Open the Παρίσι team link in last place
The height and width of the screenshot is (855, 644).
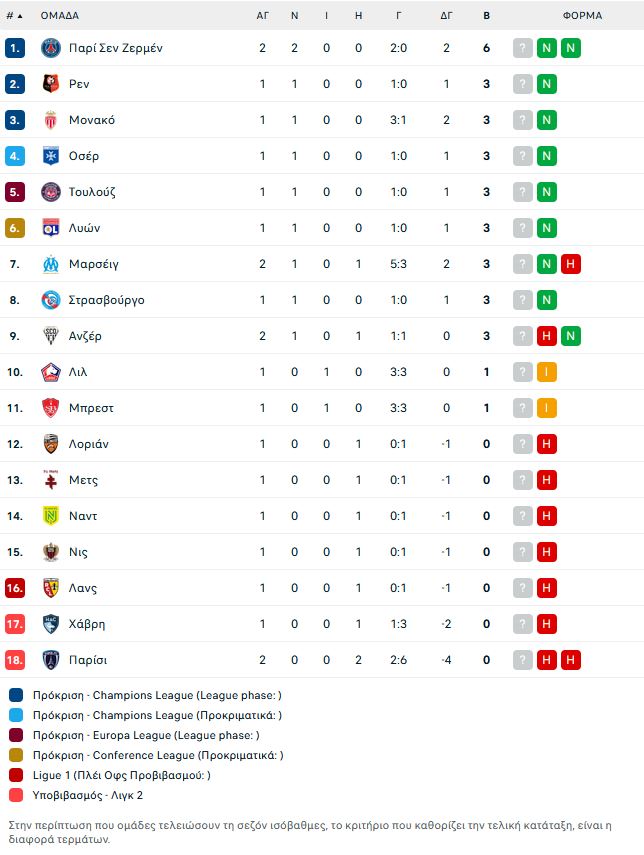pos(88,660)
